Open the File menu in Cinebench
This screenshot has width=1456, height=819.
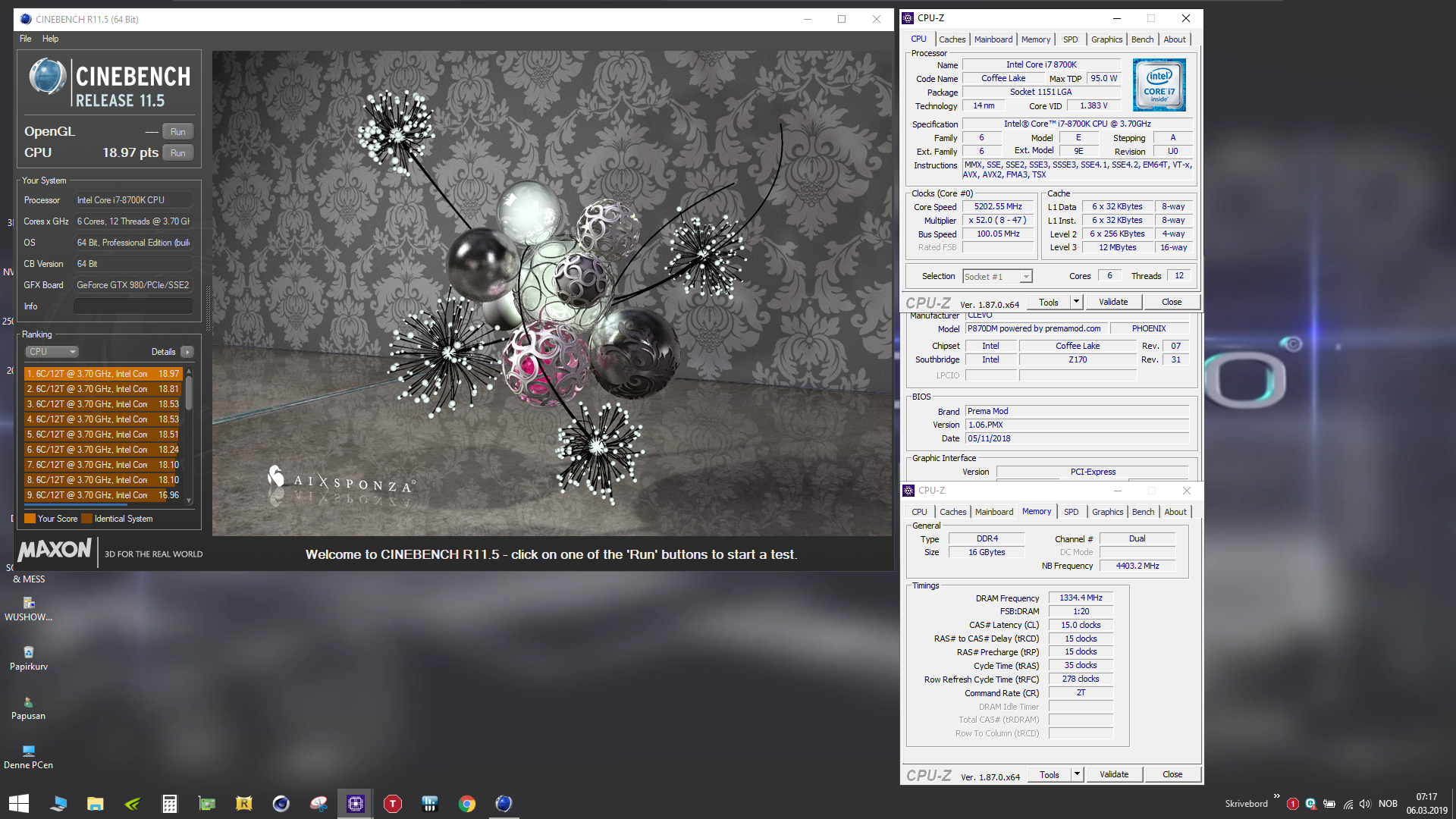[26, 39]
